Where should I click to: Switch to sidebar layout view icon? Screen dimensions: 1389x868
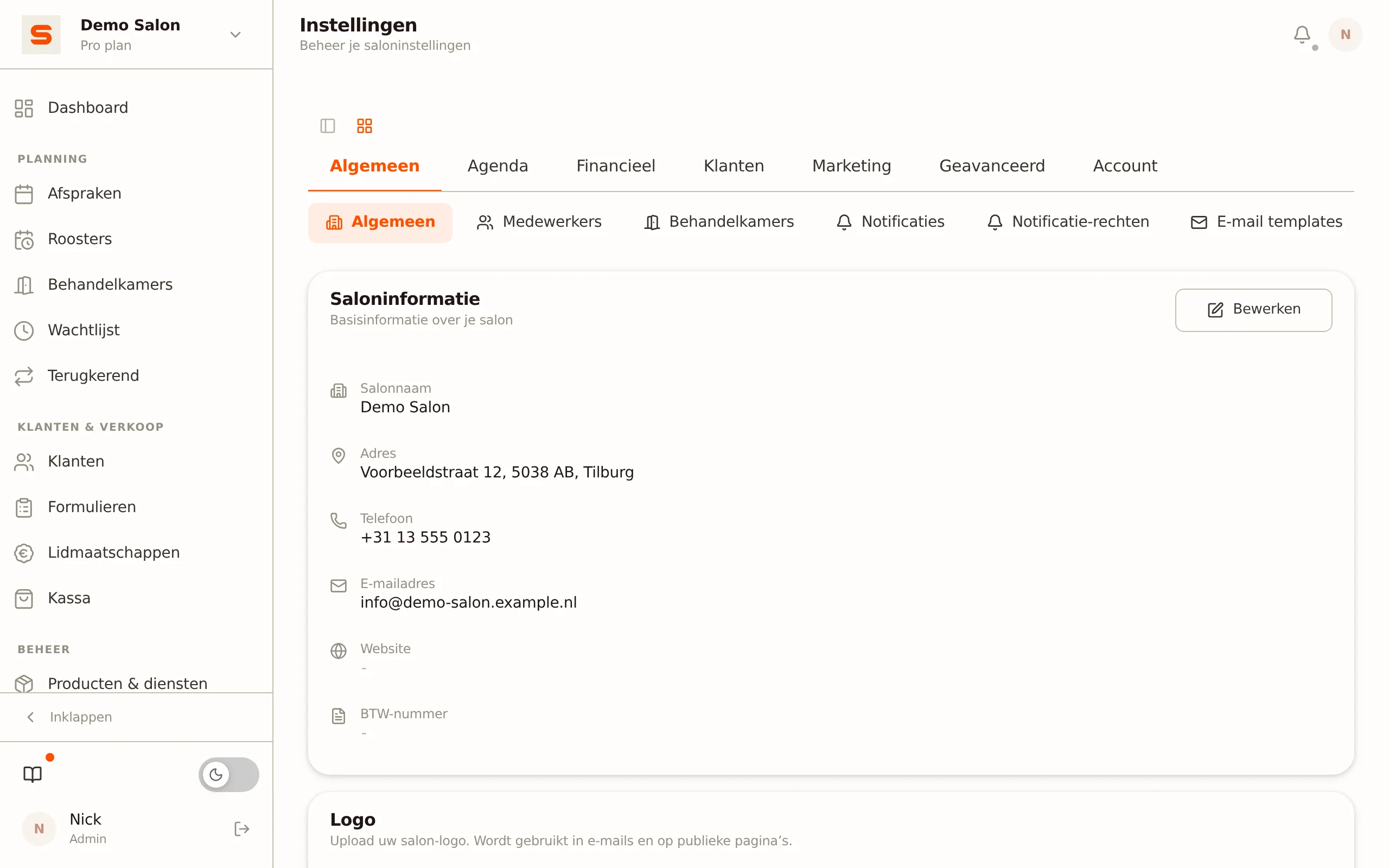coord(328,126)
